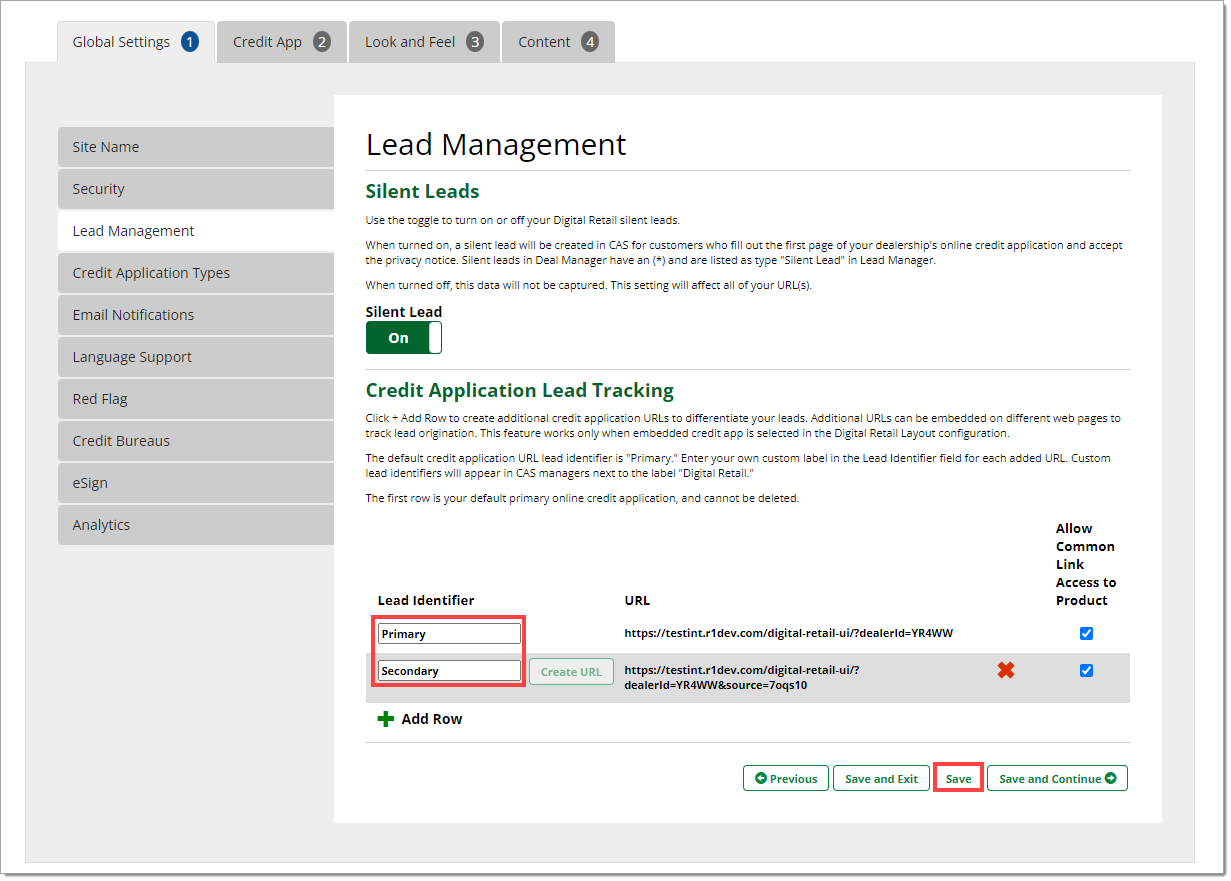Focus the Secondary lead identifier field

click(449, 671)
